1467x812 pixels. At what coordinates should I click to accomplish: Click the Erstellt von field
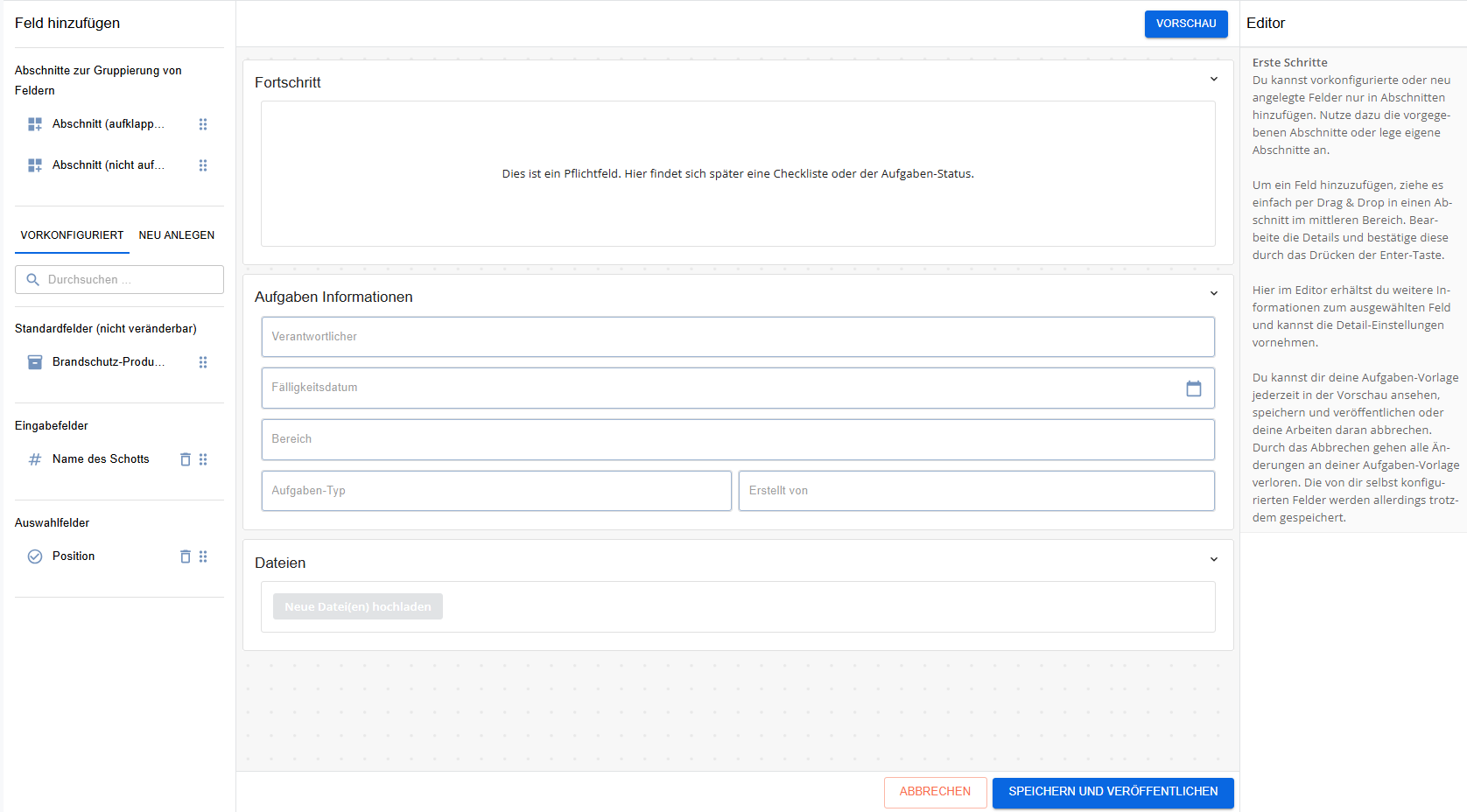977,491
